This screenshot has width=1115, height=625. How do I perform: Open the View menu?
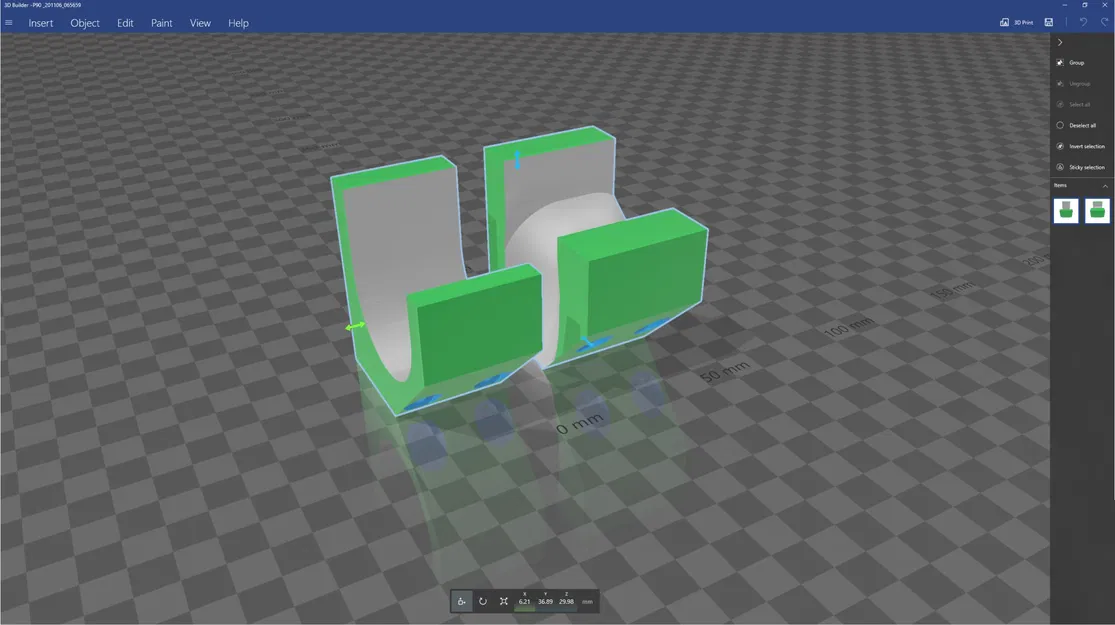pos(200,23)
